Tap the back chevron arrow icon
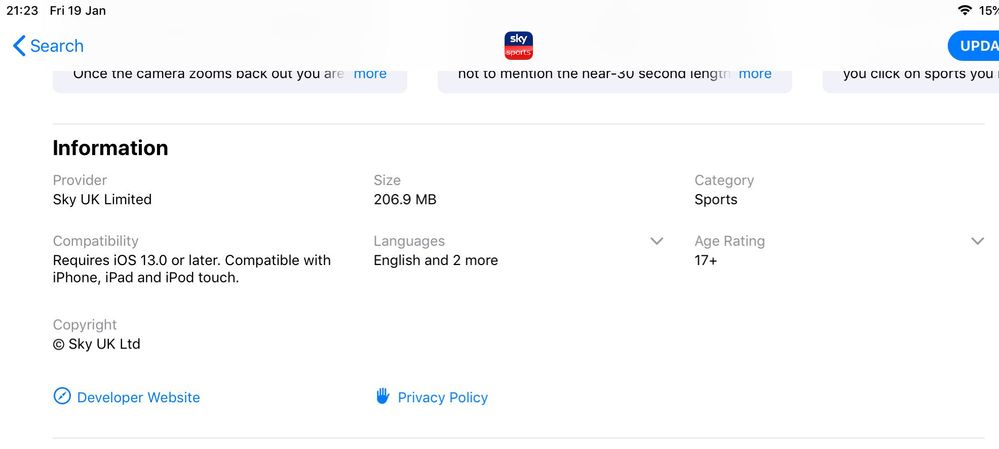The image size is (999, 449). coord(19,46)
